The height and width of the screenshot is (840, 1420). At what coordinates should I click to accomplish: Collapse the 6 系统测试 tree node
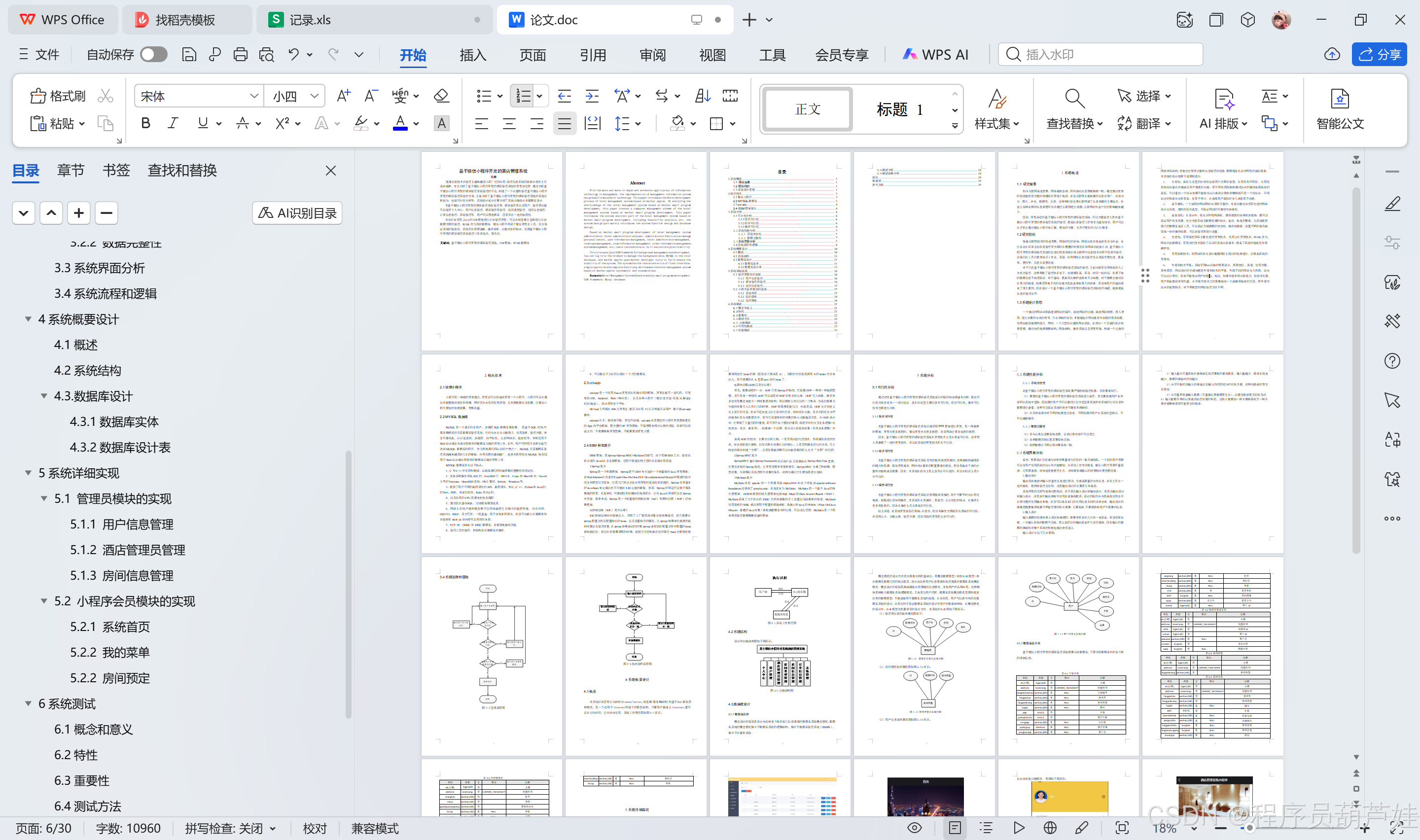click(x=28, y=703)
